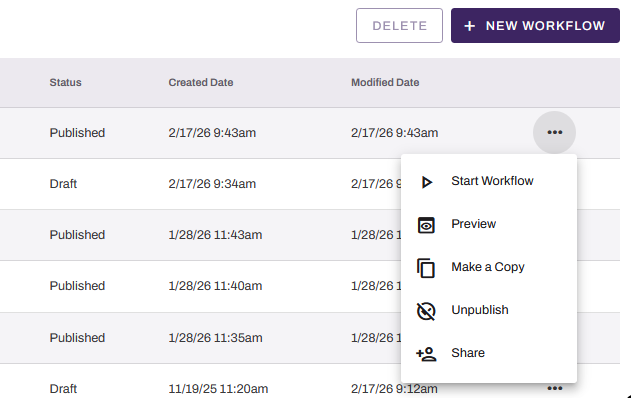Screen dimensions: 631x398
Task: Click Published status in 2/17/26 9:43am row
Action: pos(77,133)
